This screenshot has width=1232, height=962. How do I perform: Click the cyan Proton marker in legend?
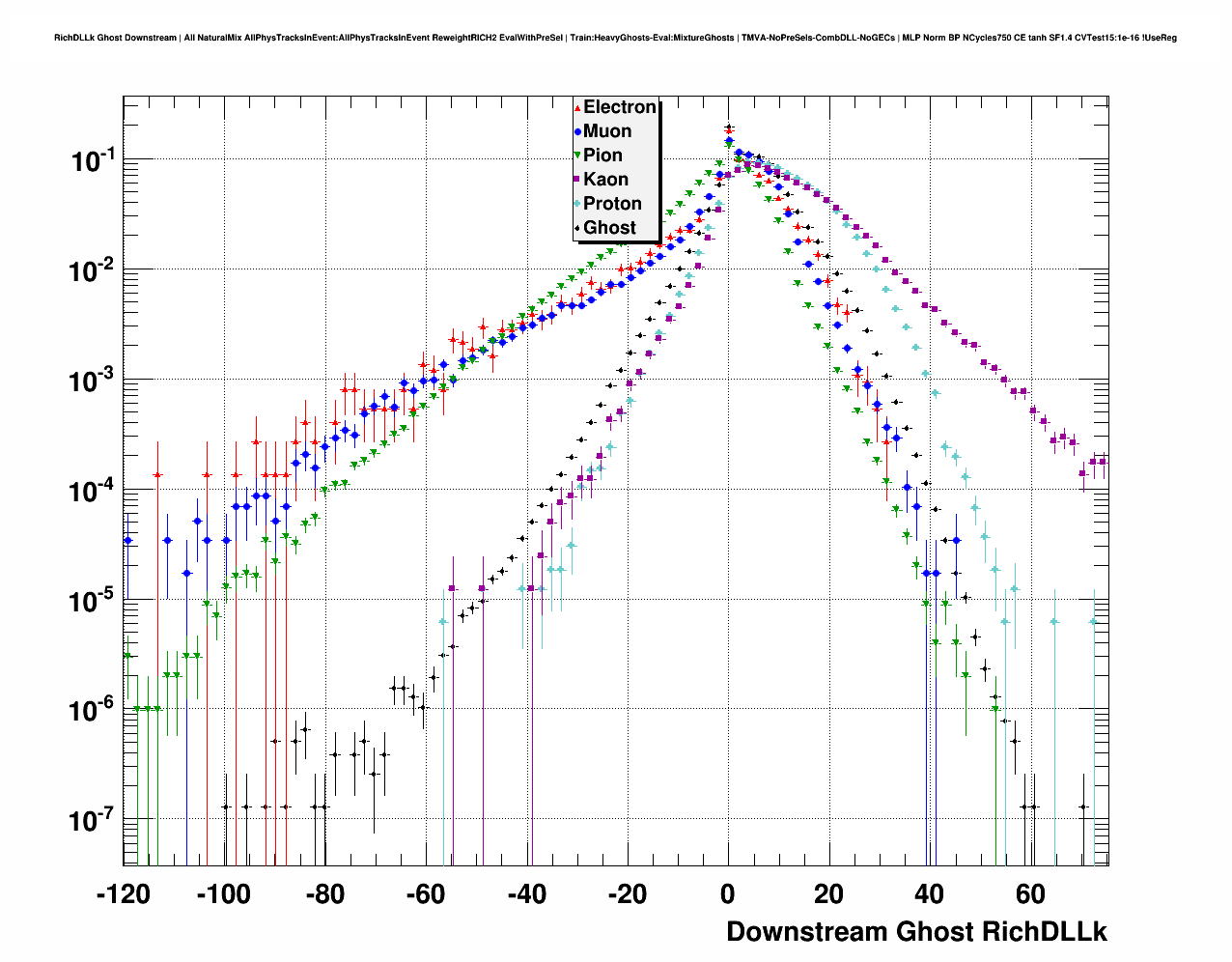pos(577,204)
